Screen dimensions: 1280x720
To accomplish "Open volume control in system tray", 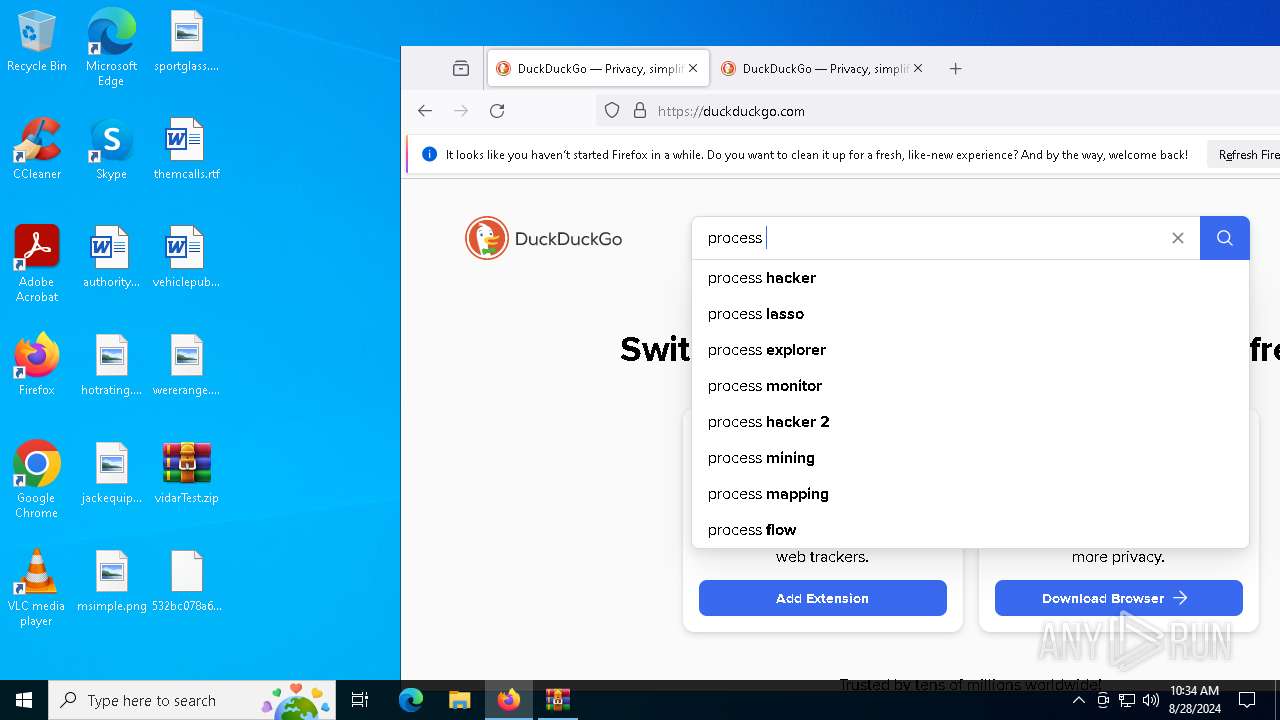I will pyautogui.click(x=1150, y=700).
